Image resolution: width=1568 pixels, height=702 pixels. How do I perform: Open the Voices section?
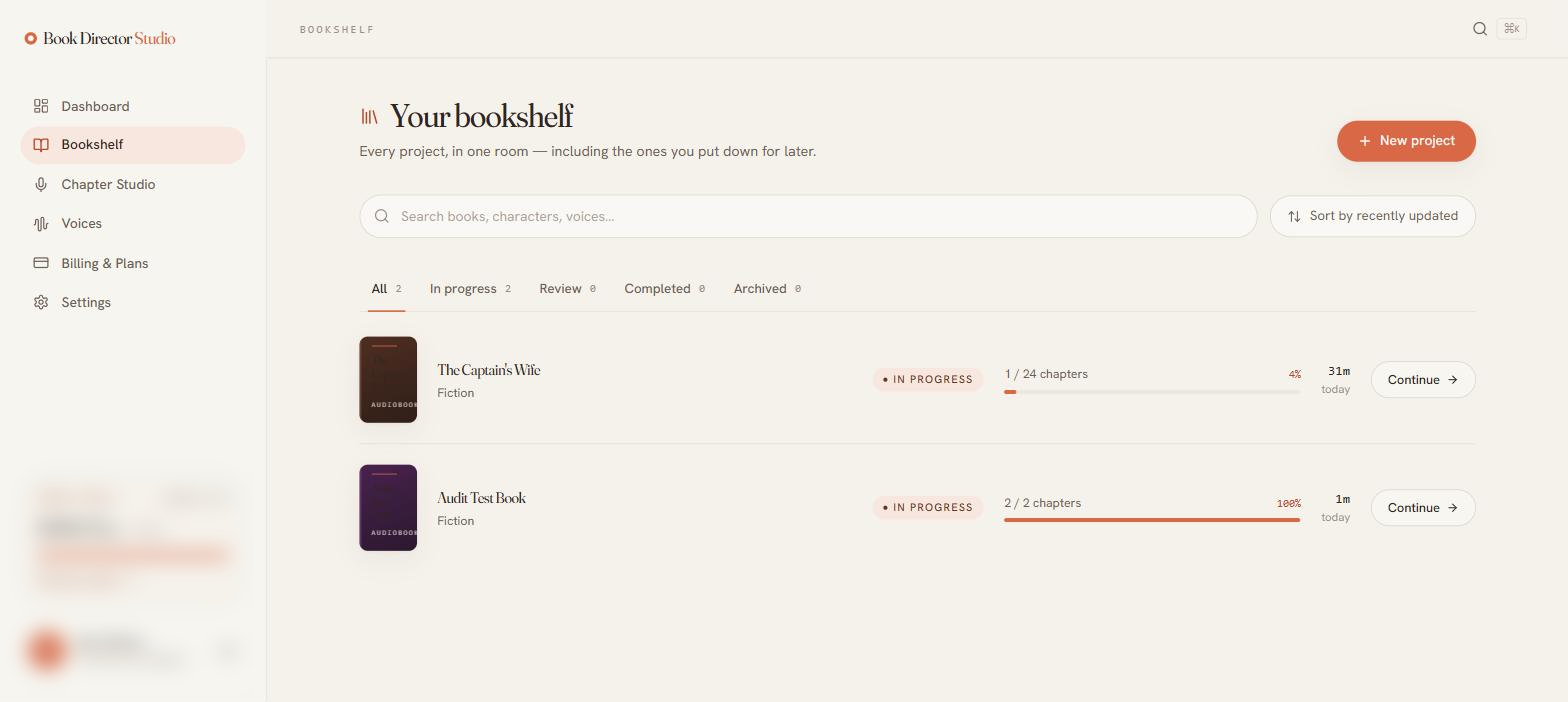[132, 224]
